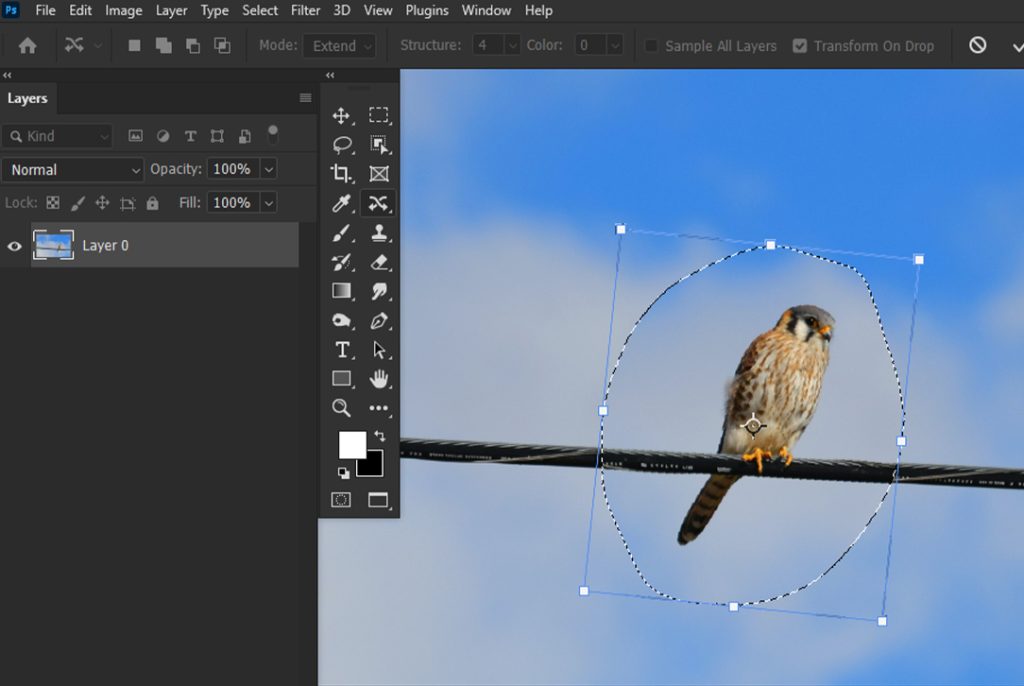Open the Color value dropdown

coord(615,45)
